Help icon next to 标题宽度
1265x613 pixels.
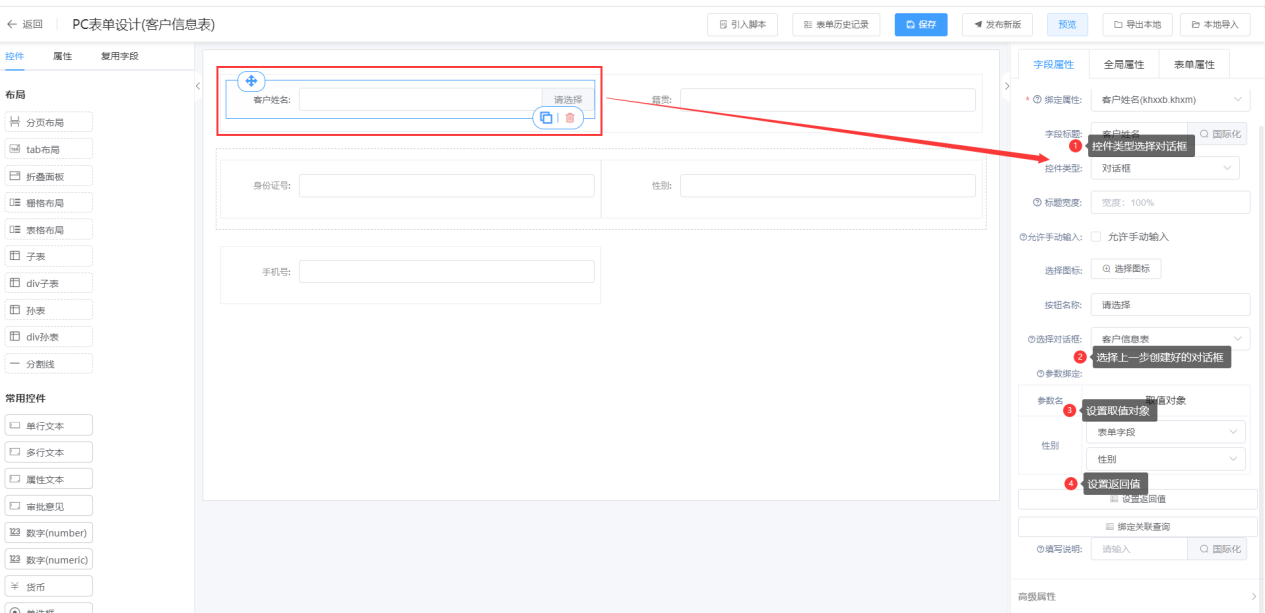coord(1036,202)
